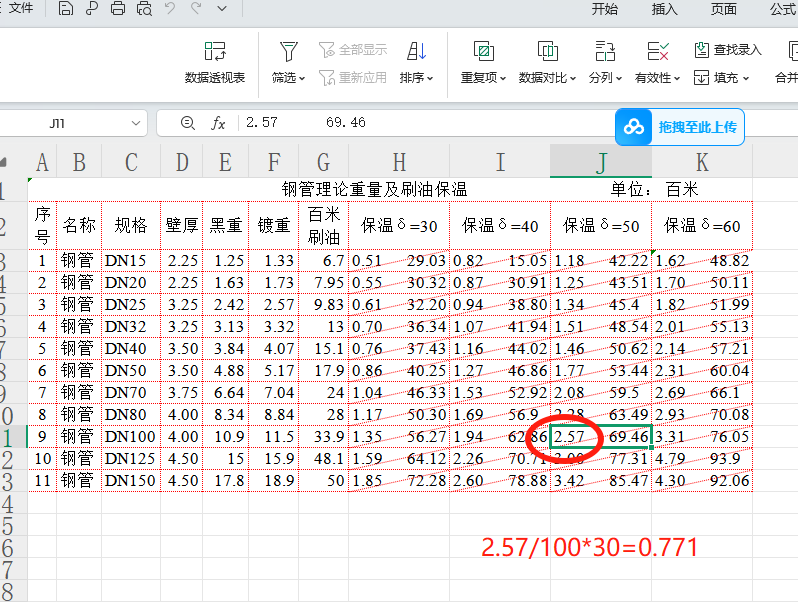Click the 数据对比 data compare icon
The width and height of the screenshot is (798, 602).
[548, 51]
